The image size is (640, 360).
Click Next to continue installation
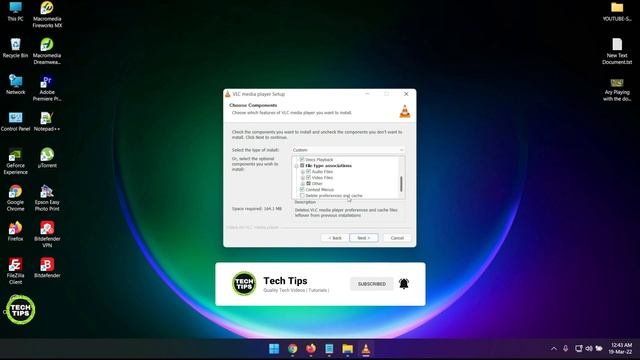[x=364, y=238]
